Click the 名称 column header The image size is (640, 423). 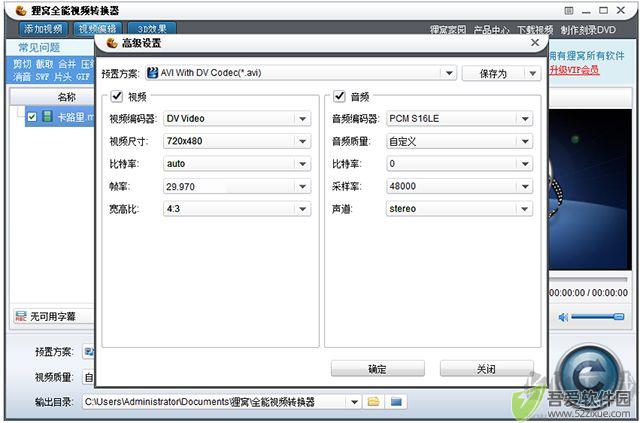[67, 97]
